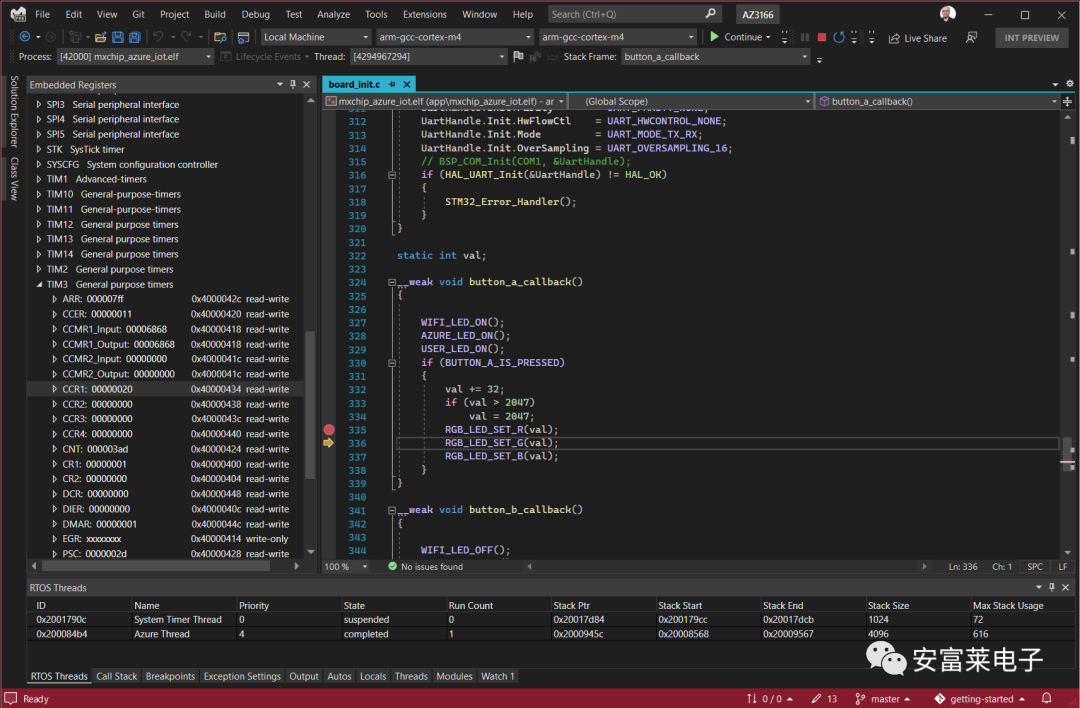Open the Thread selection dropdown
The image size is (1080, 708).
pyautogui.click(x=428, y=56)
